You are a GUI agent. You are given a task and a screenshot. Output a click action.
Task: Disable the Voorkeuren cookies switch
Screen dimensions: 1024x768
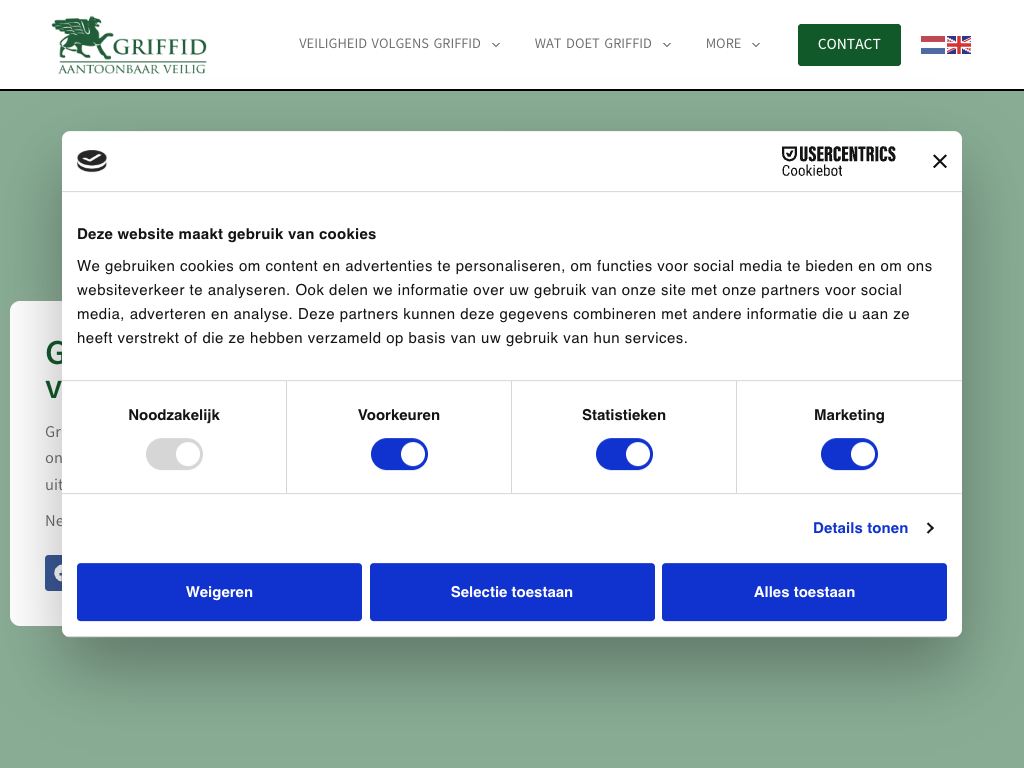pyautogui.click(x=399, y=455)
